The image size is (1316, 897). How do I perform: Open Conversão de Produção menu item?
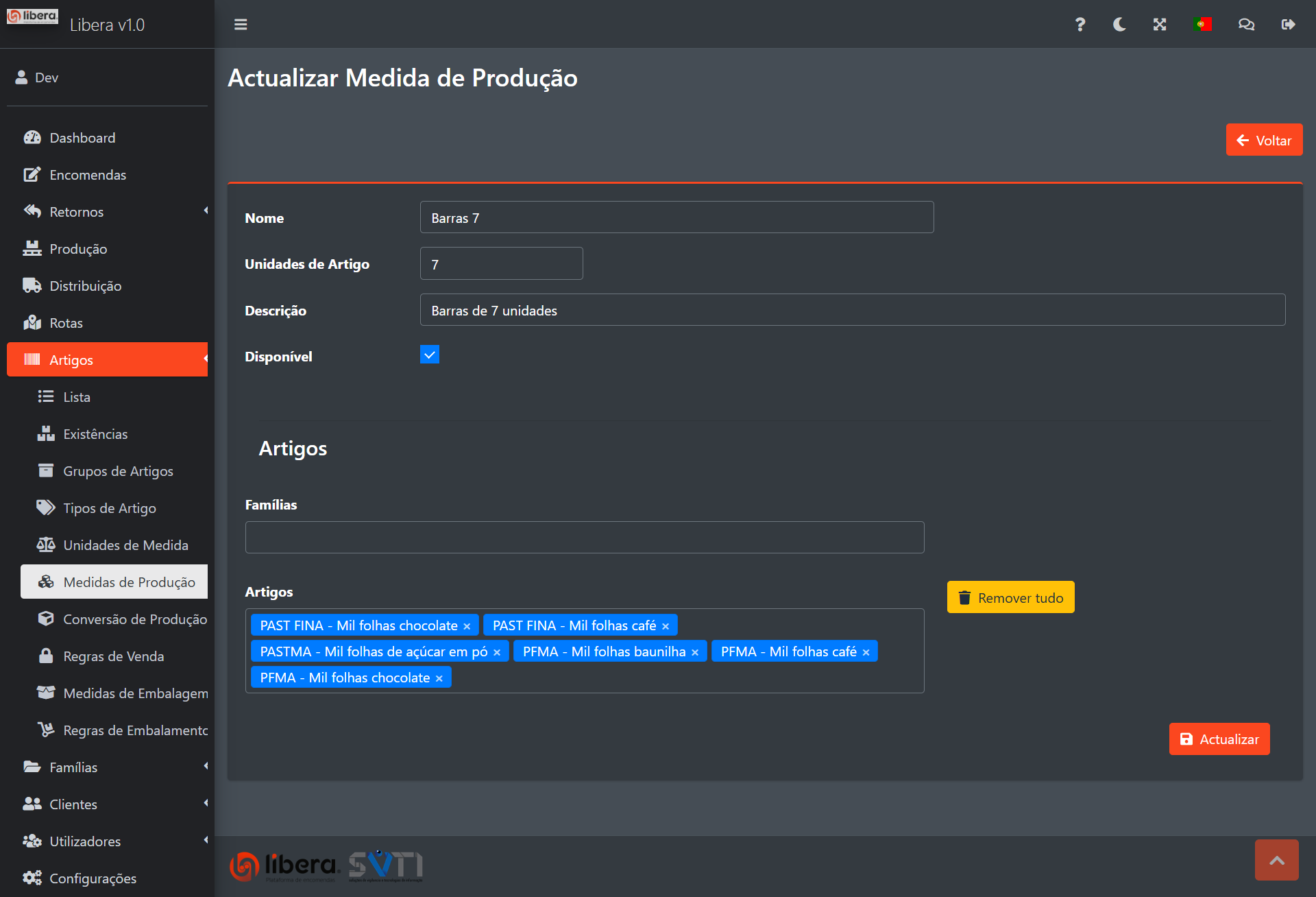tap(134, 619)
